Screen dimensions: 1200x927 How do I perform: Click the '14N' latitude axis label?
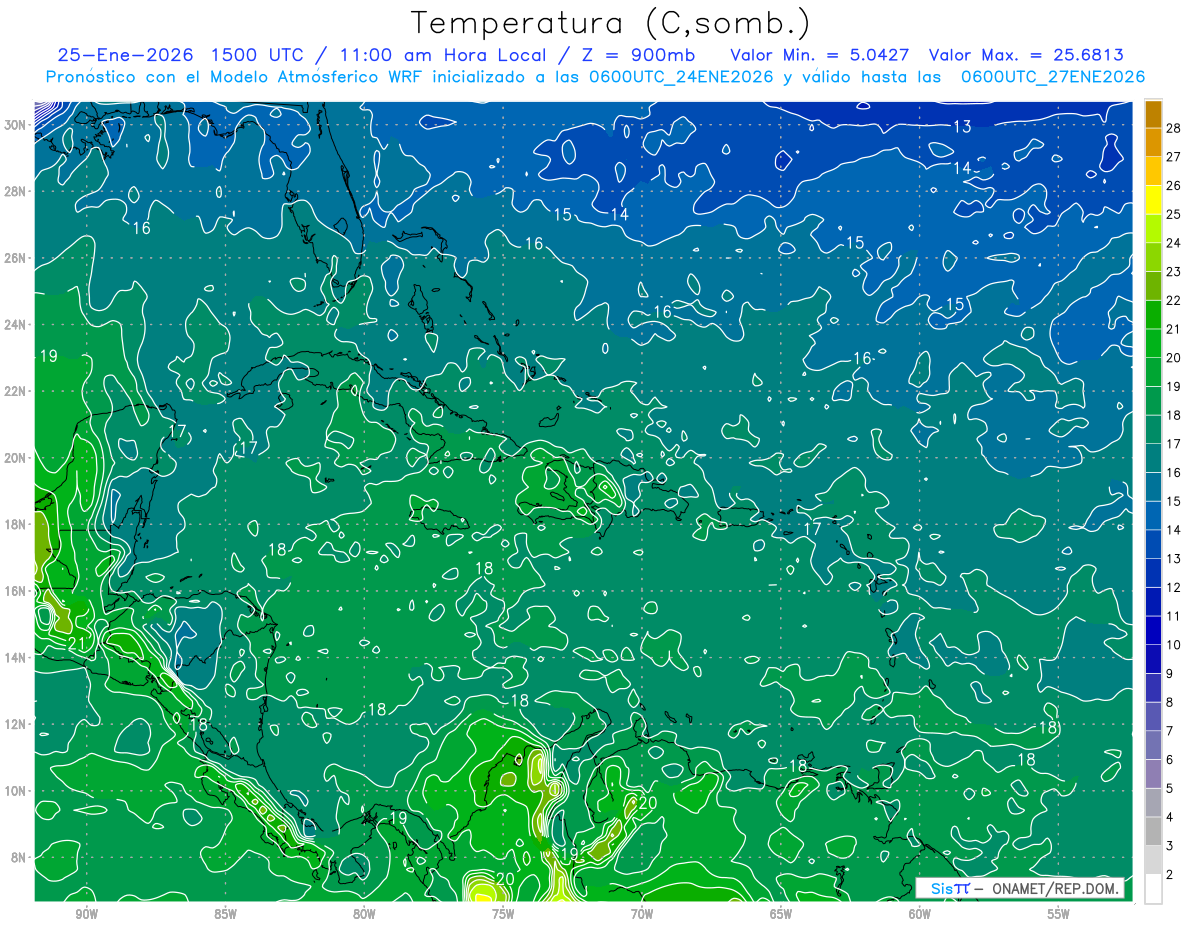coord(15,658)
